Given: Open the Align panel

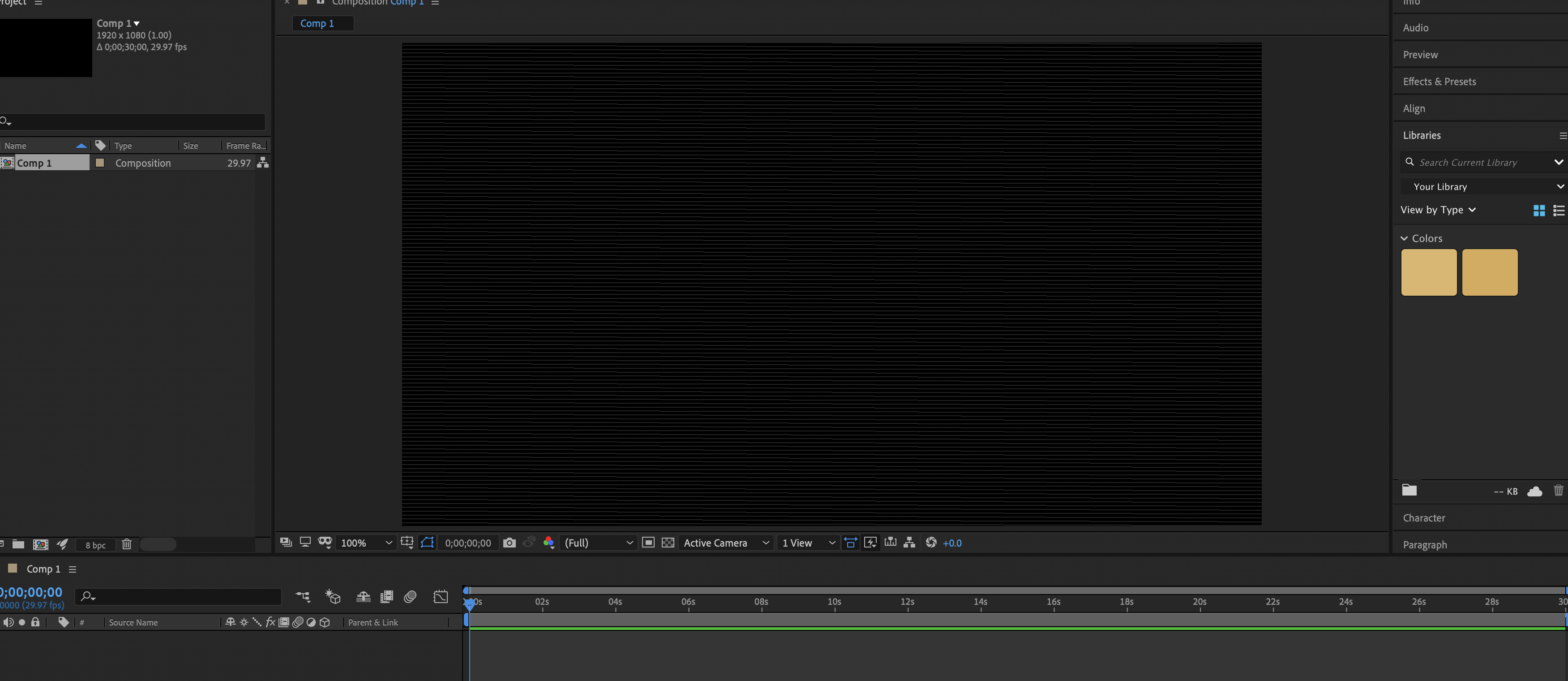Looking at the screenshot, I should pos(1414,108).
